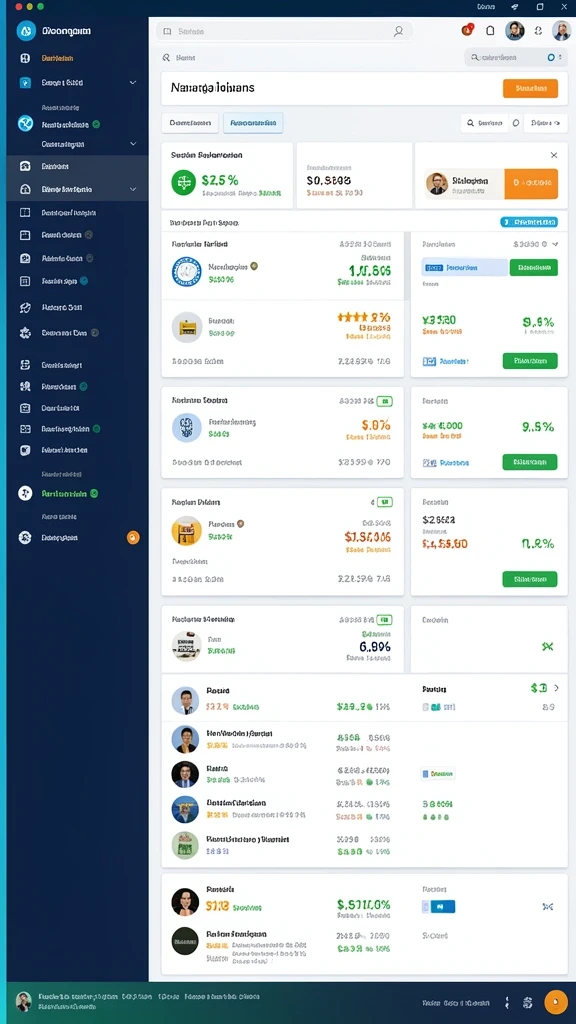The image size is (576, 1024).
Task: Select the white circular icon beside green sidebar label
Action: click(25, 493)
